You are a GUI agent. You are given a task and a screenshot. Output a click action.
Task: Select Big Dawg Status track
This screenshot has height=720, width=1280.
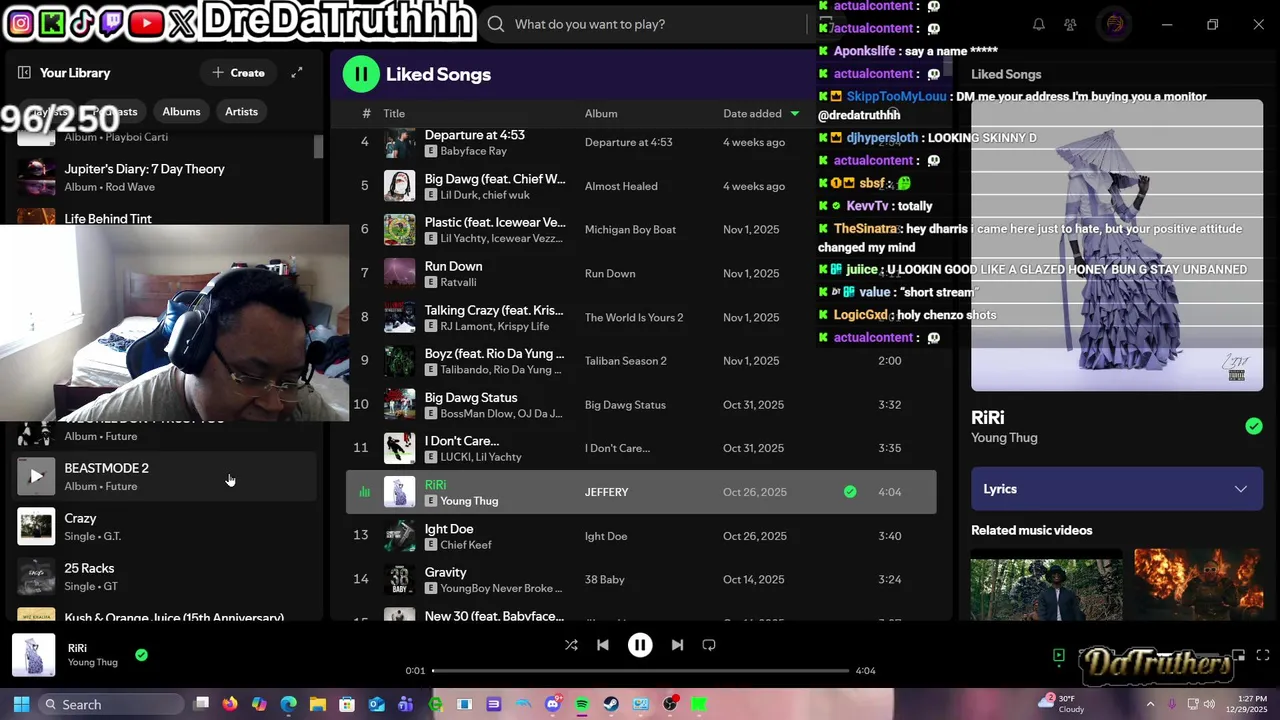[x=641, y=404]
